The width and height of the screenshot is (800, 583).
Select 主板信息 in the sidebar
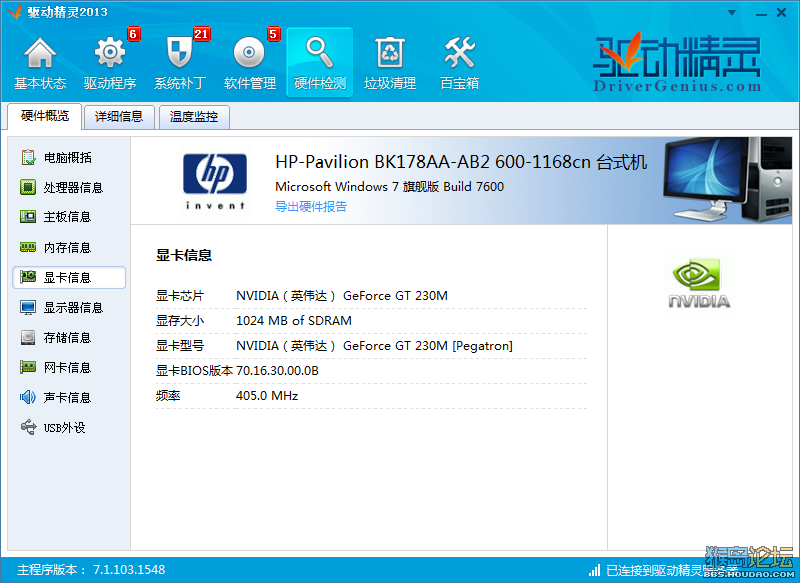coord(69,217)
